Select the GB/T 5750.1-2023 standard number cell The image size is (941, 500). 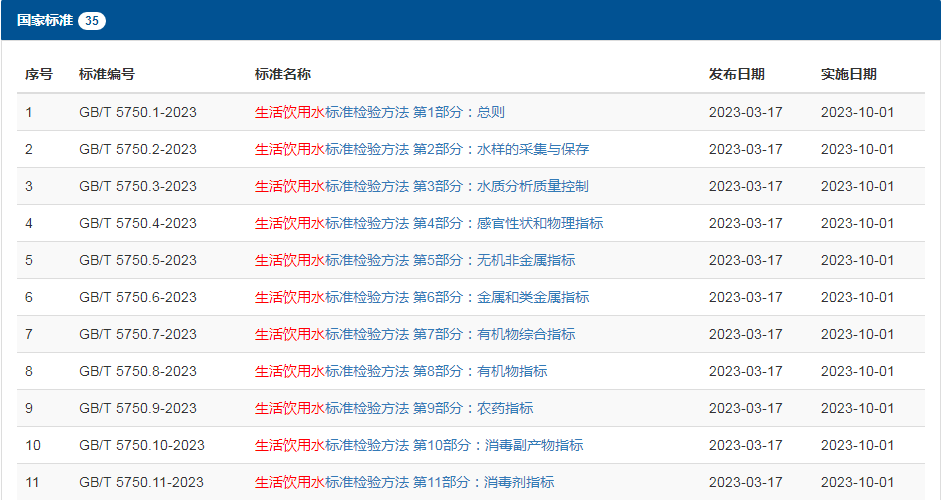click(138, 112)
